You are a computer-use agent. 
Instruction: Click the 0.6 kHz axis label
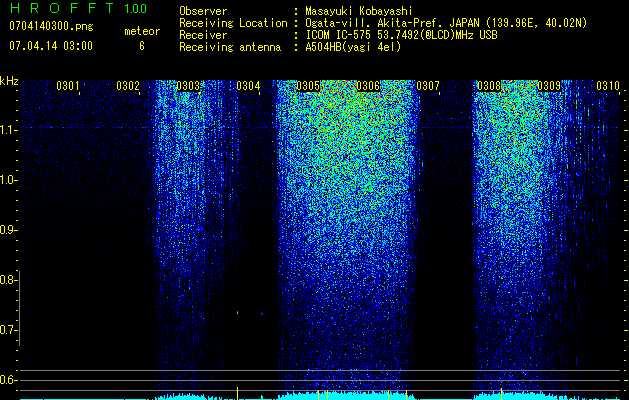pos(8,380)
